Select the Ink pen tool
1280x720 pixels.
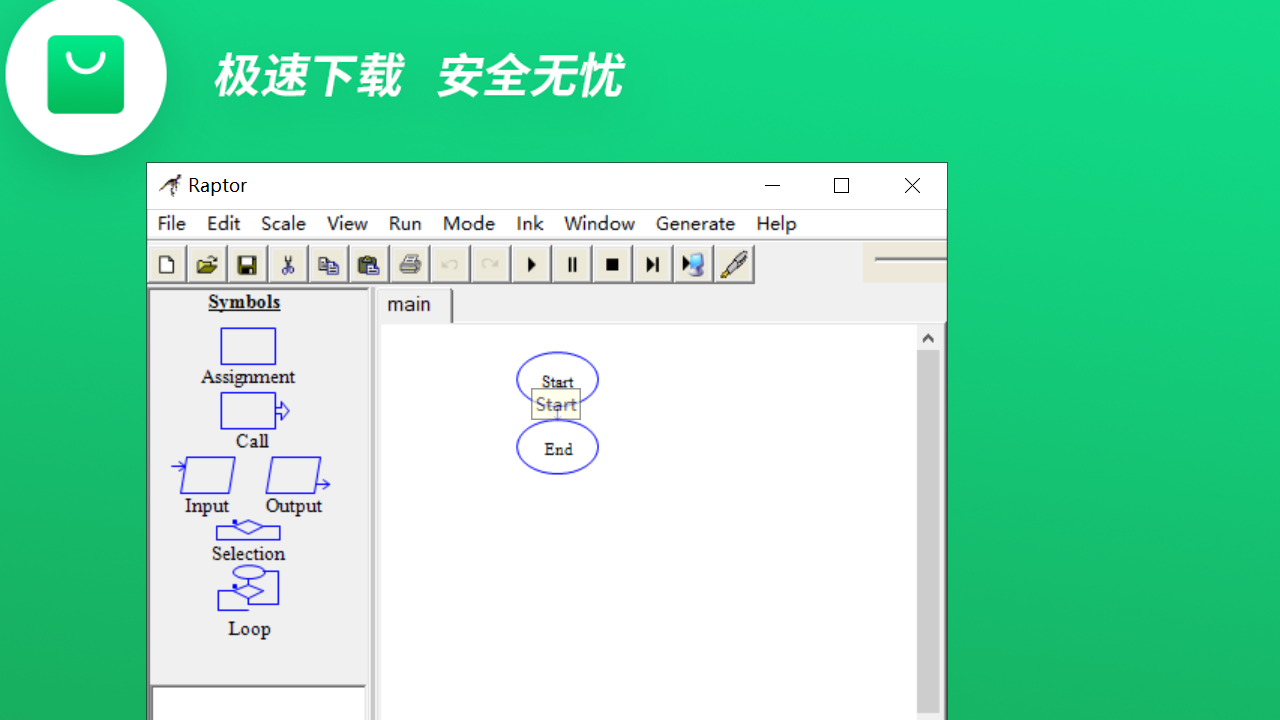[734, 263]
